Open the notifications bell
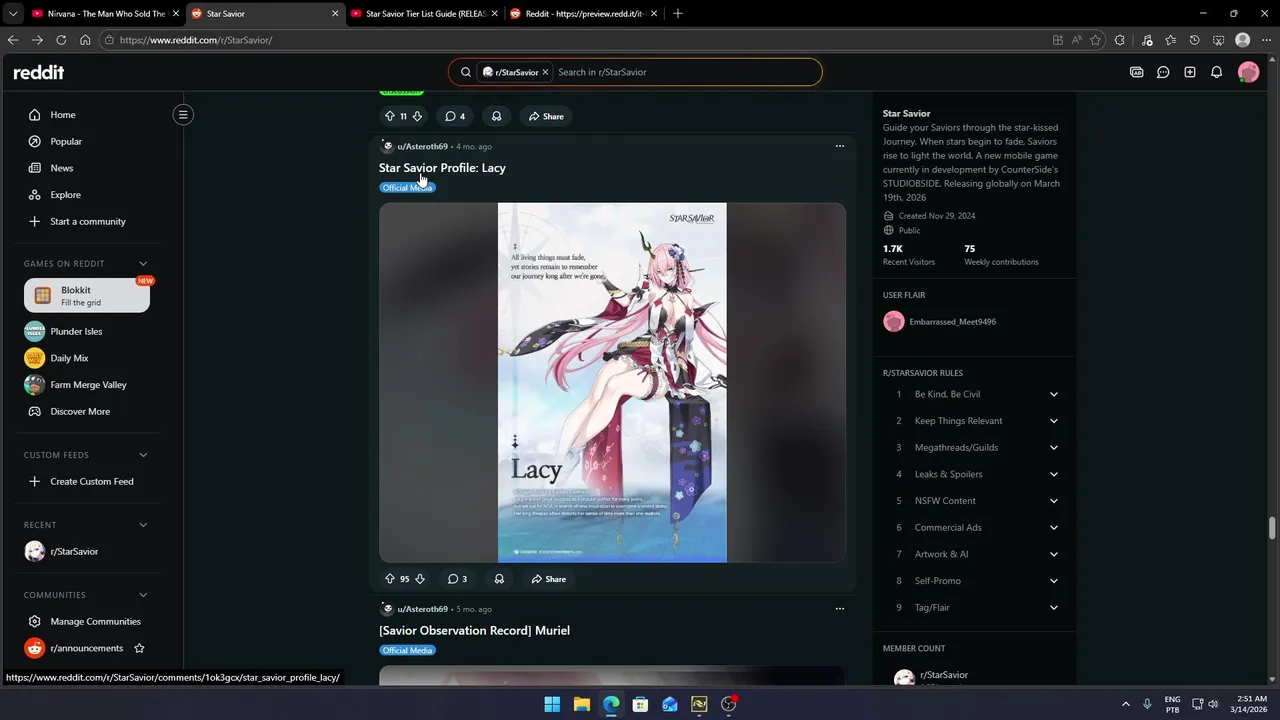The width and height of the screenshot is (1280, 720). coord(1216,72)
